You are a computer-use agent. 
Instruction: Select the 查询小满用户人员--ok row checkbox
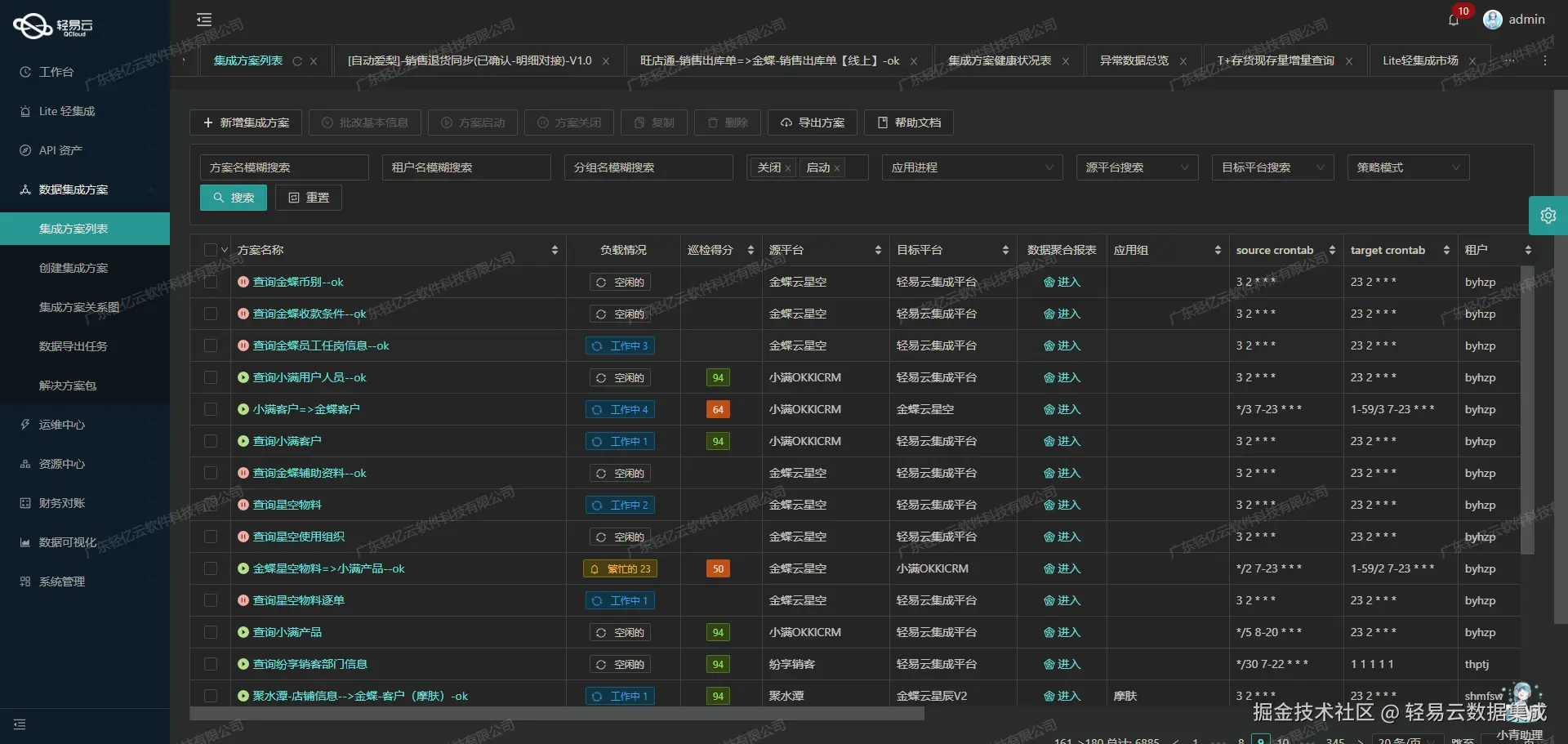[x=211, y=377]
